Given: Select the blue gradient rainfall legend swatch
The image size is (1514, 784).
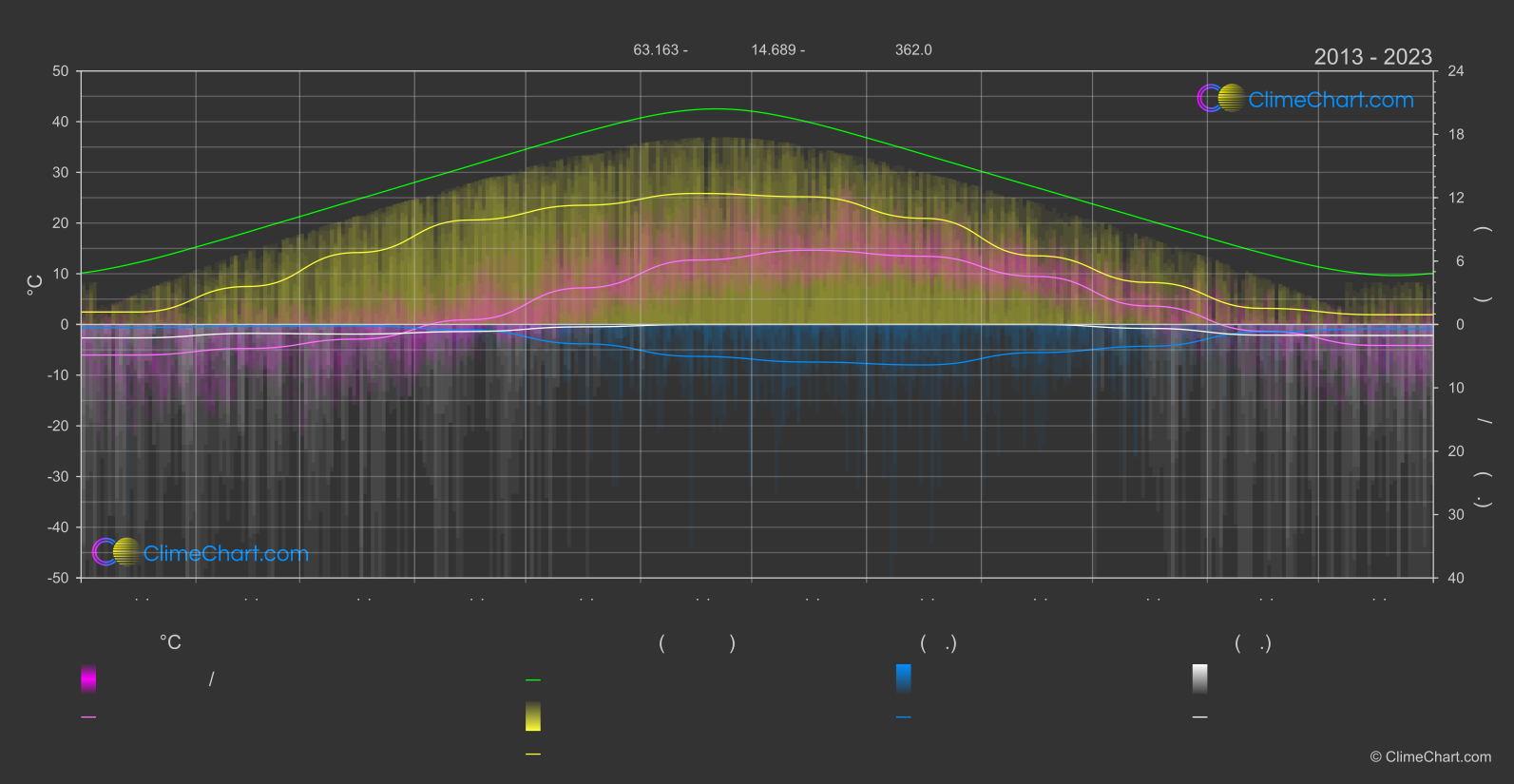Looking at the screenshot, I should coord(904,679).
